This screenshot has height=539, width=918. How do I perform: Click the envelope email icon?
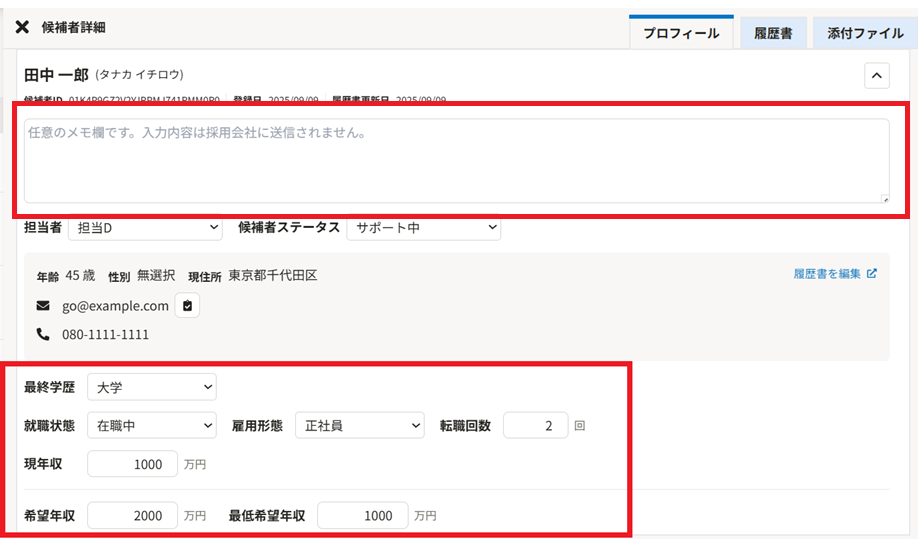[x=43, y=306]
